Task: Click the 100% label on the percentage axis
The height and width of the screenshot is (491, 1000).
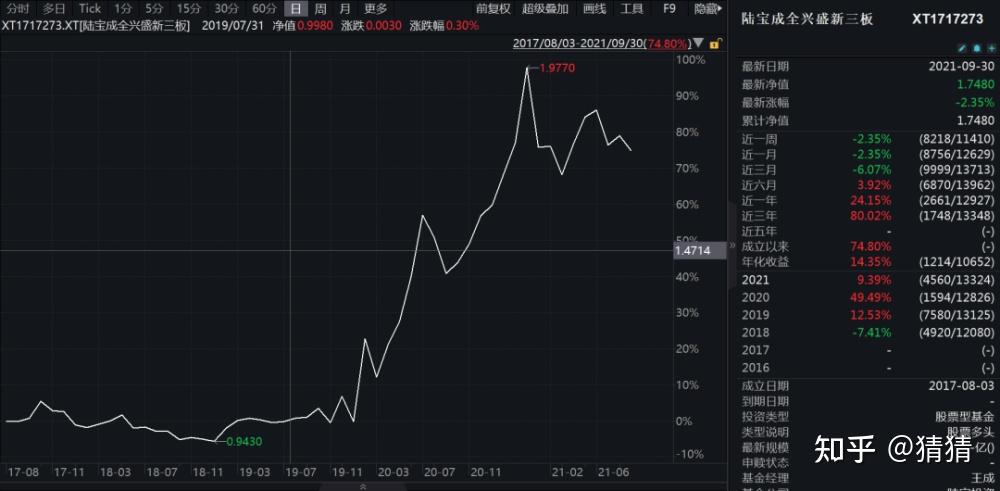Action: pos(691,60)
